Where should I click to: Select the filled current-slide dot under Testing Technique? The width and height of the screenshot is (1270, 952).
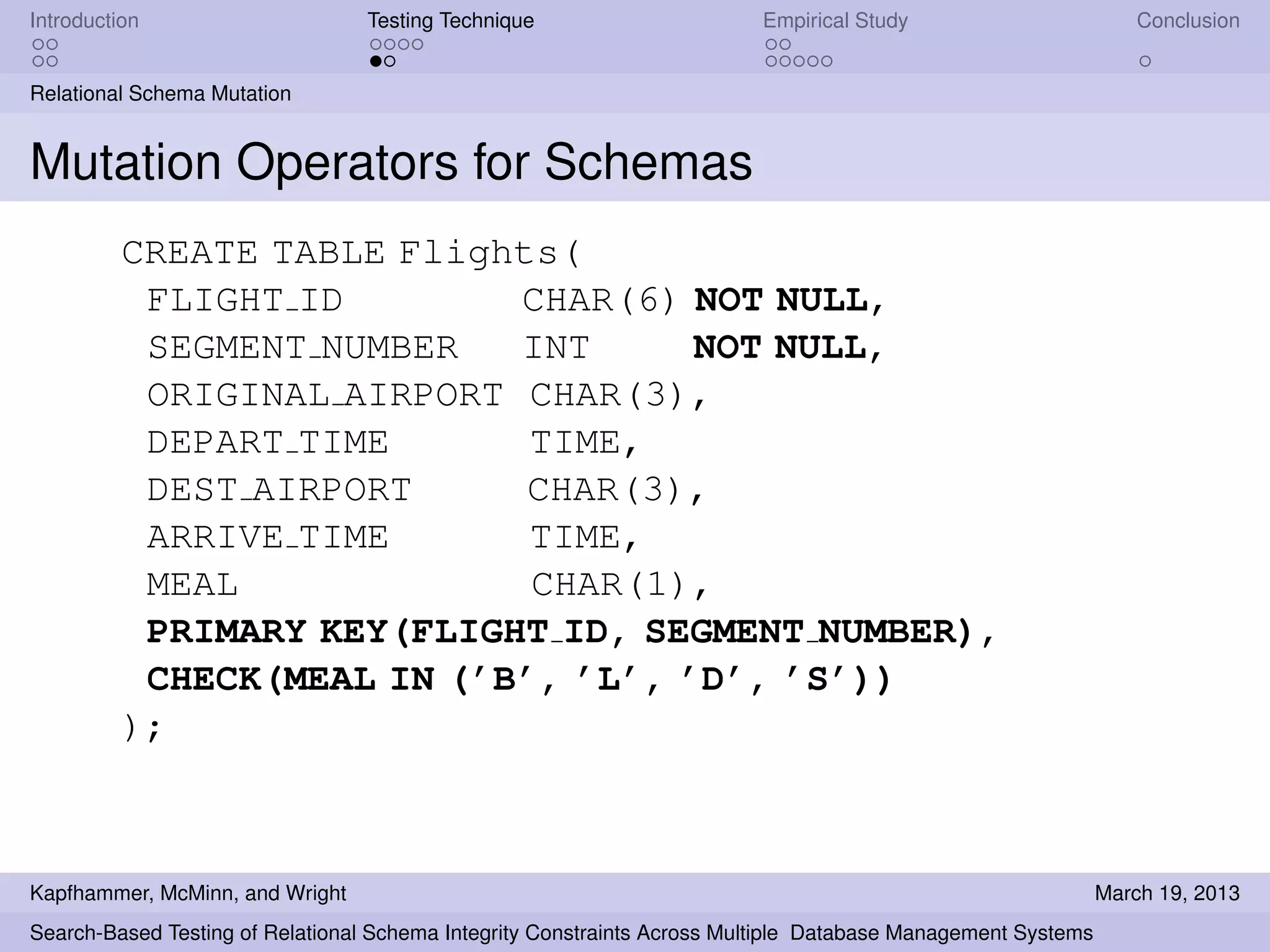click(375, 61)
